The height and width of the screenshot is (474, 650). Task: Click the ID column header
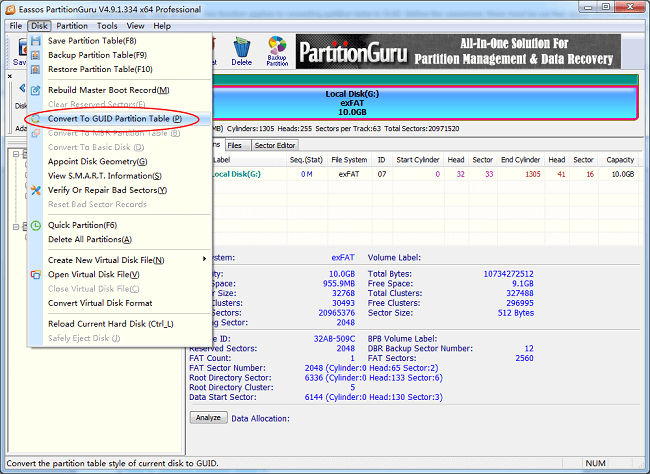click(381, 160)
